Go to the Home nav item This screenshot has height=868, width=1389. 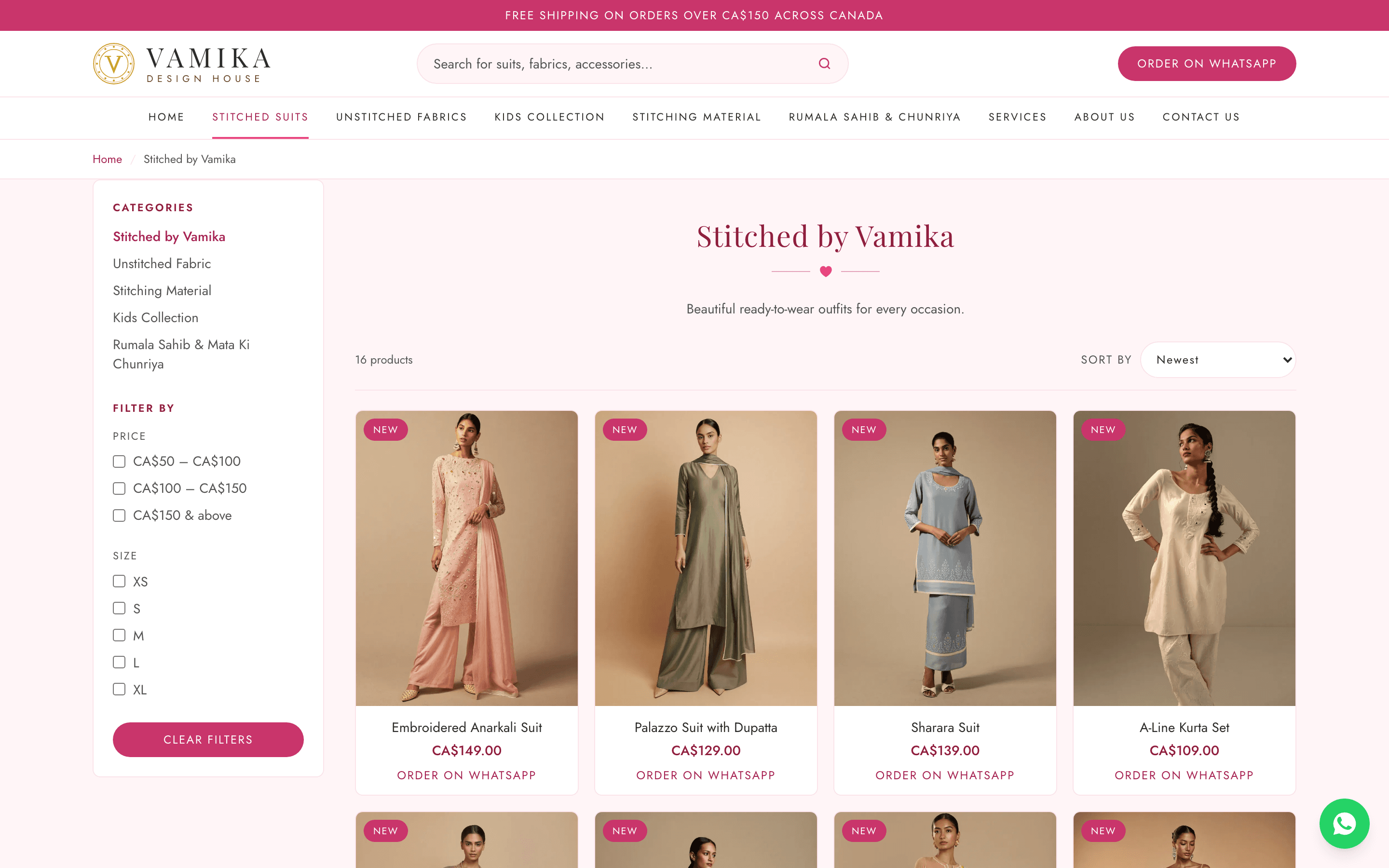click(x=166, y=117)
